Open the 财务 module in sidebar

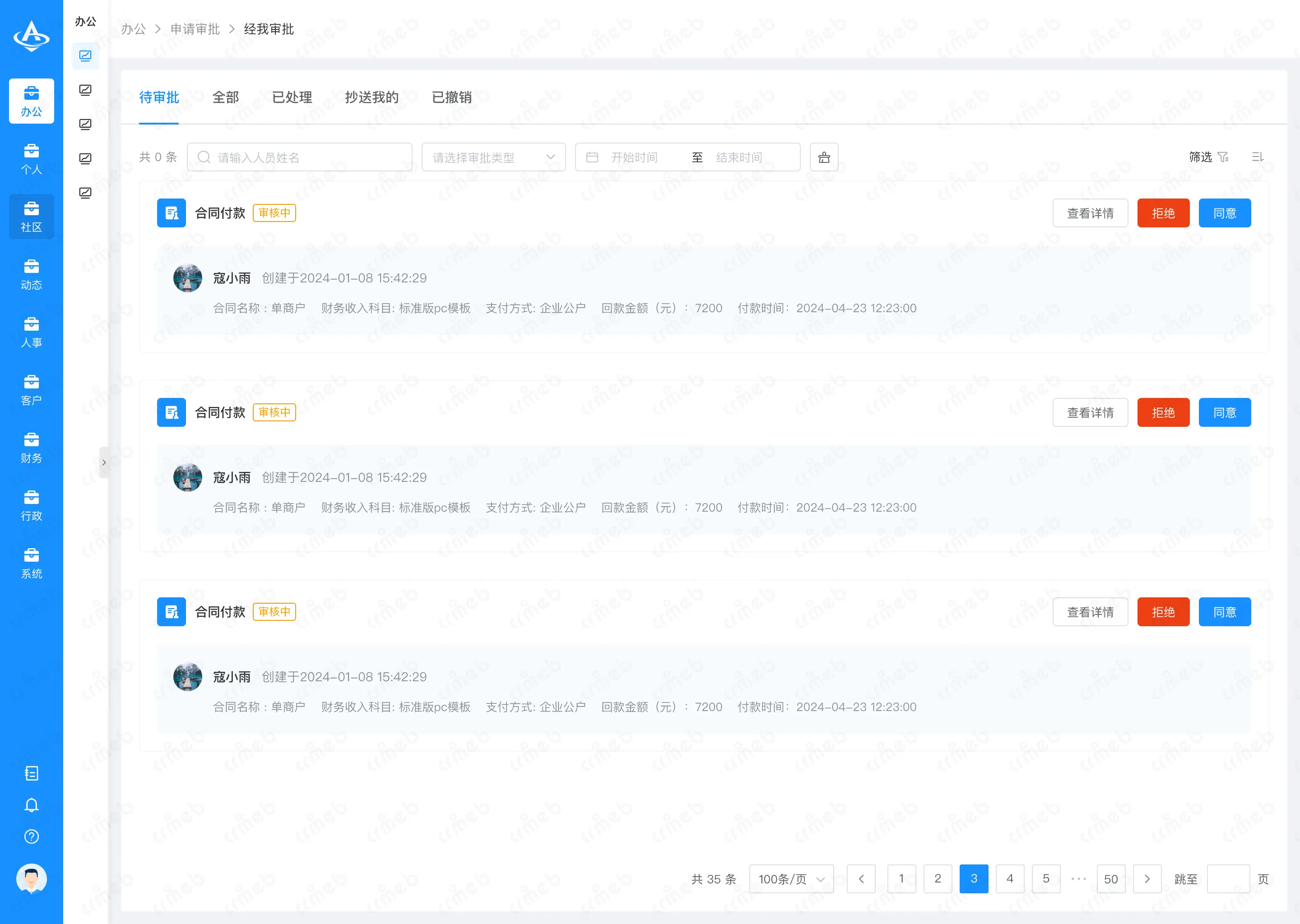tap(31, 448)
